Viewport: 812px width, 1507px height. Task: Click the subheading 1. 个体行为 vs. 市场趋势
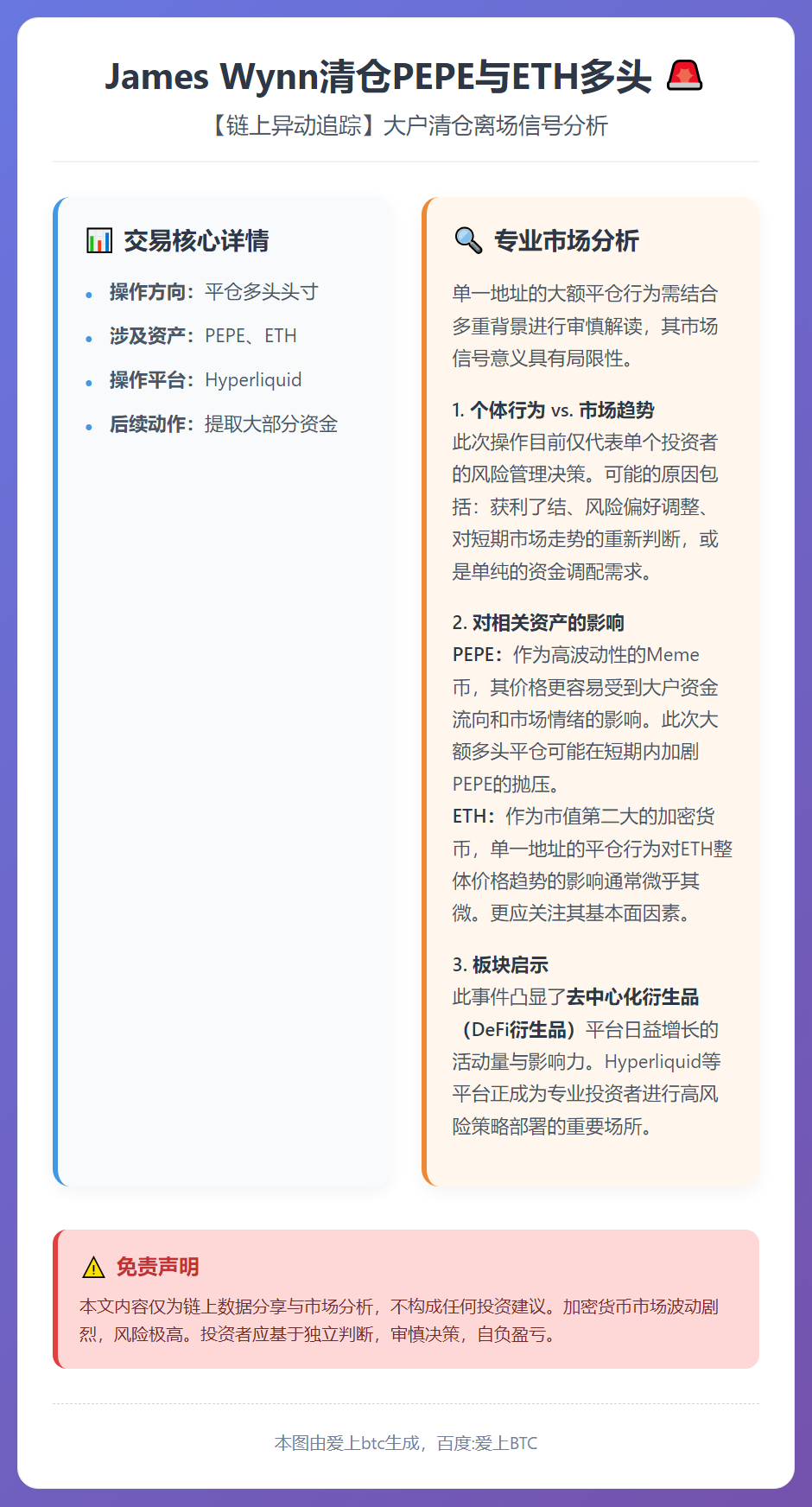click(553, 410)
